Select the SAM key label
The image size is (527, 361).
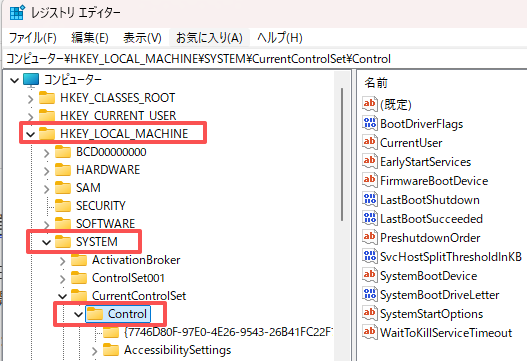click(x=88, y=188)
